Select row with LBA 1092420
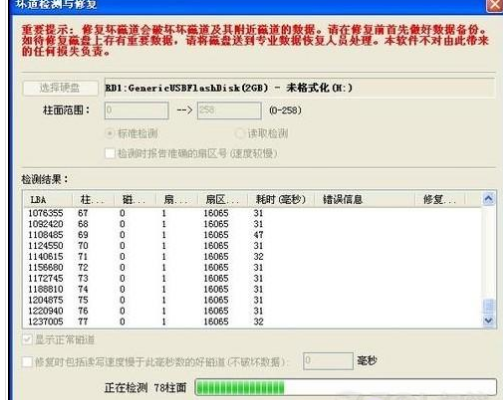Screen dimensions: 503x400 [252, 224]
